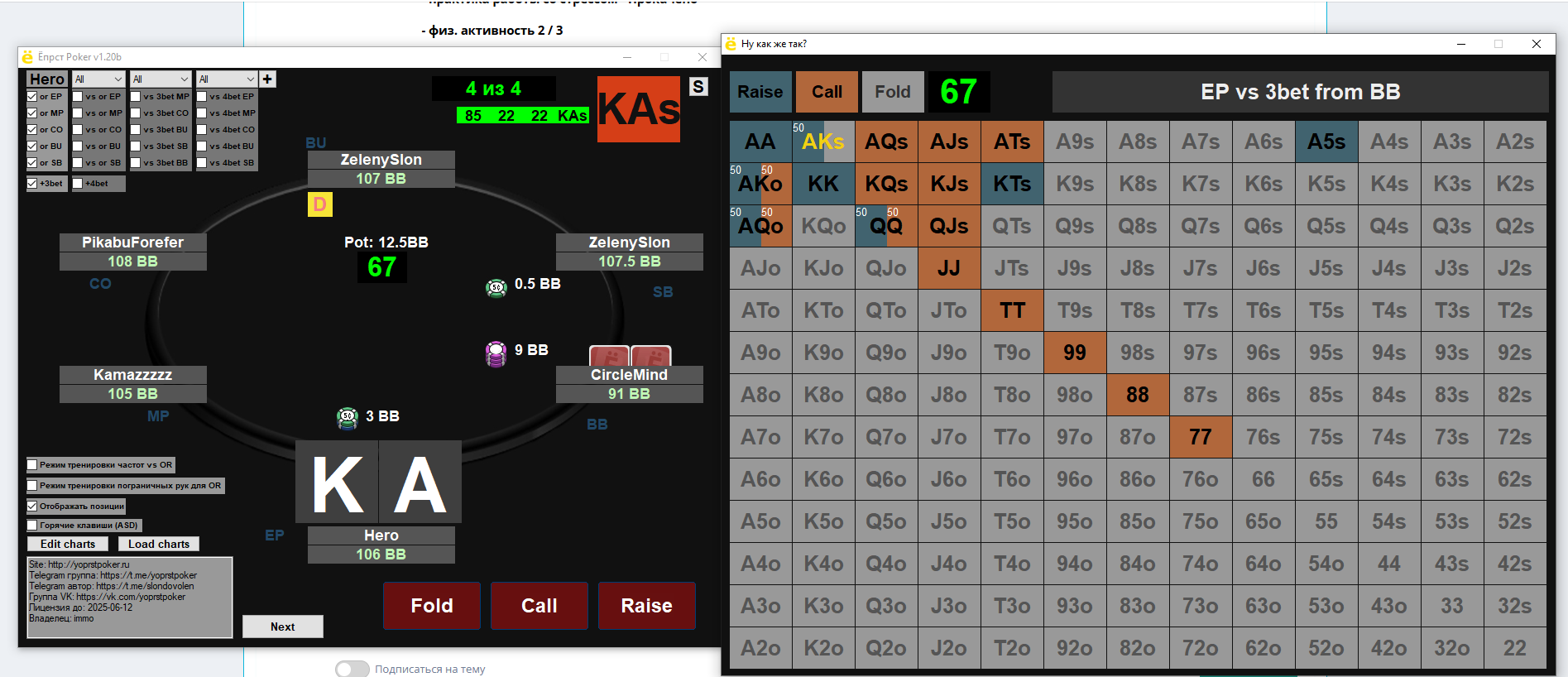Click the purple chip stack next to 9 BB
Screen dimensions: 1568x677
pos(496,353)
